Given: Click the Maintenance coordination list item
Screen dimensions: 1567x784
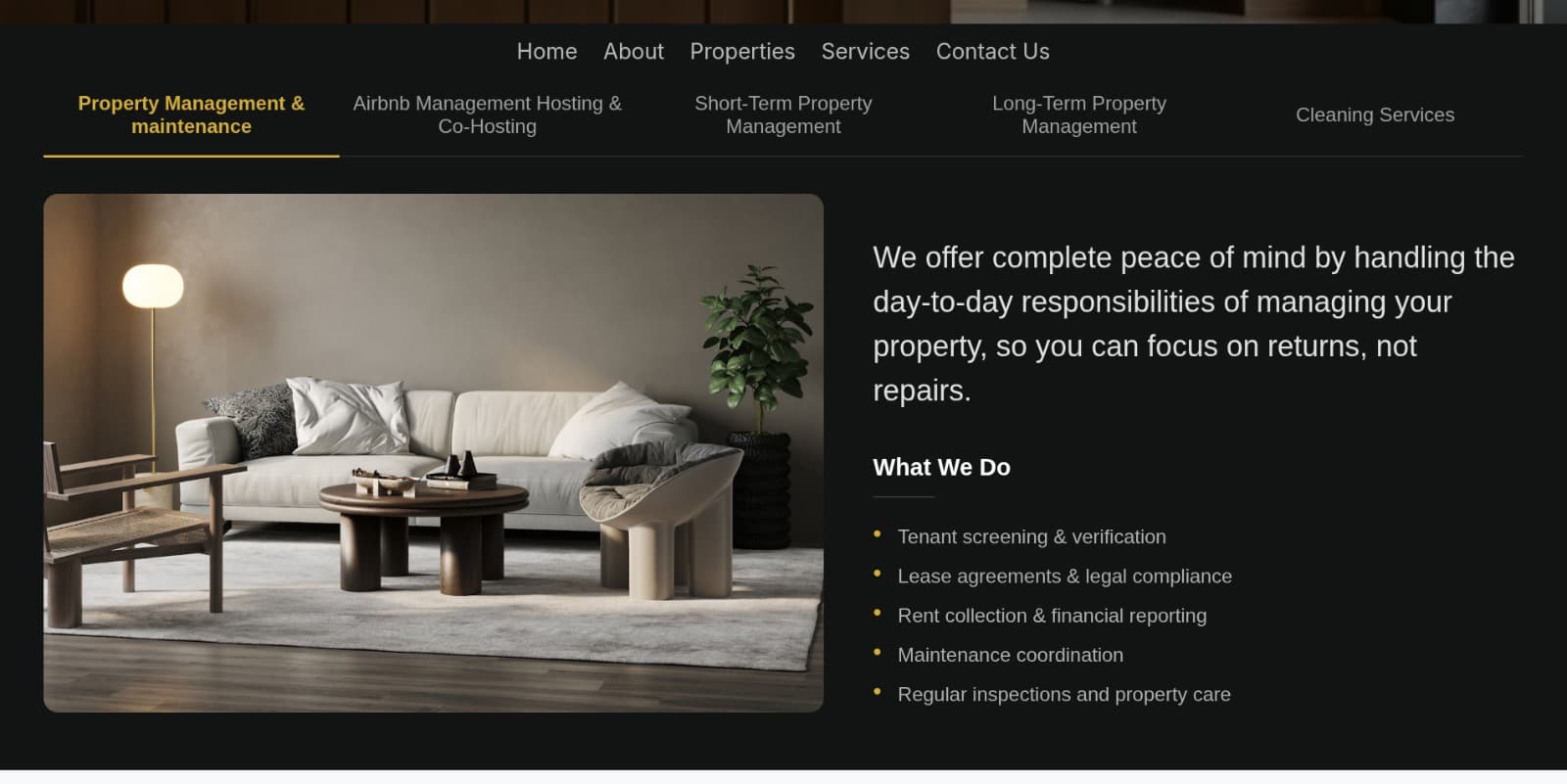Looking at the screenshot, I should pos(1010,655).
